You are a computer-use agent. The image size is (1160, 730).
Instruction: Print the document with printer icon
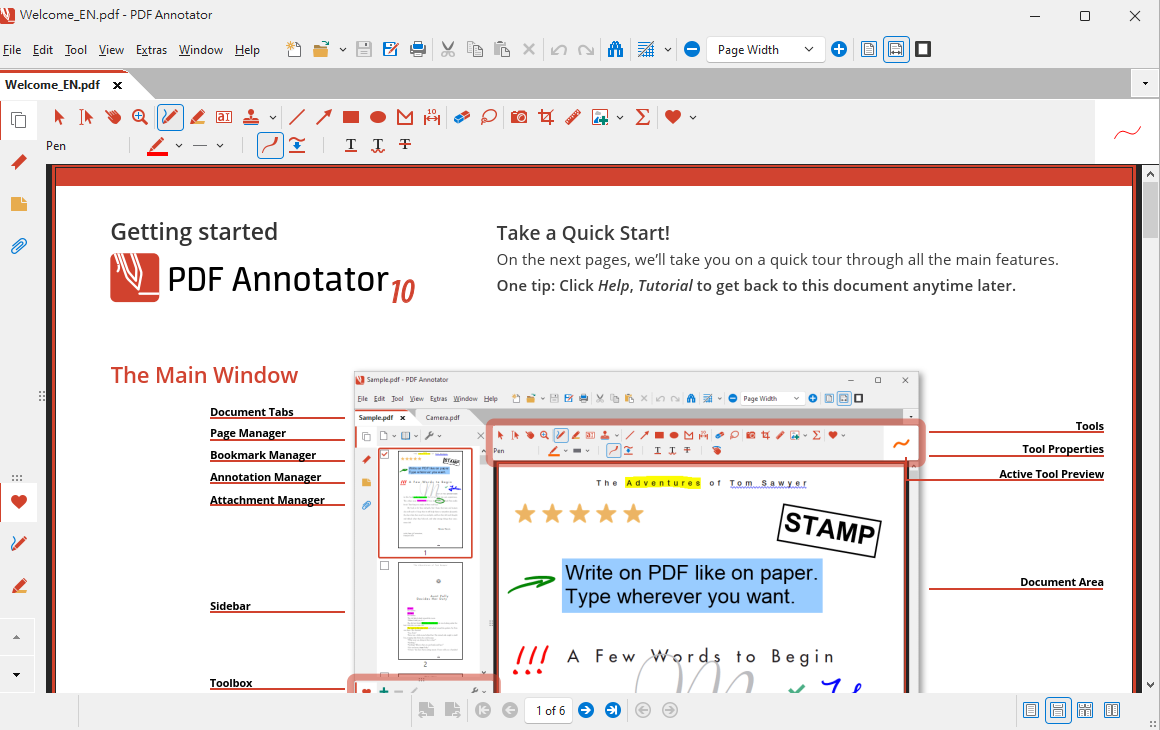pyautogui.click(x=417, y=50)
